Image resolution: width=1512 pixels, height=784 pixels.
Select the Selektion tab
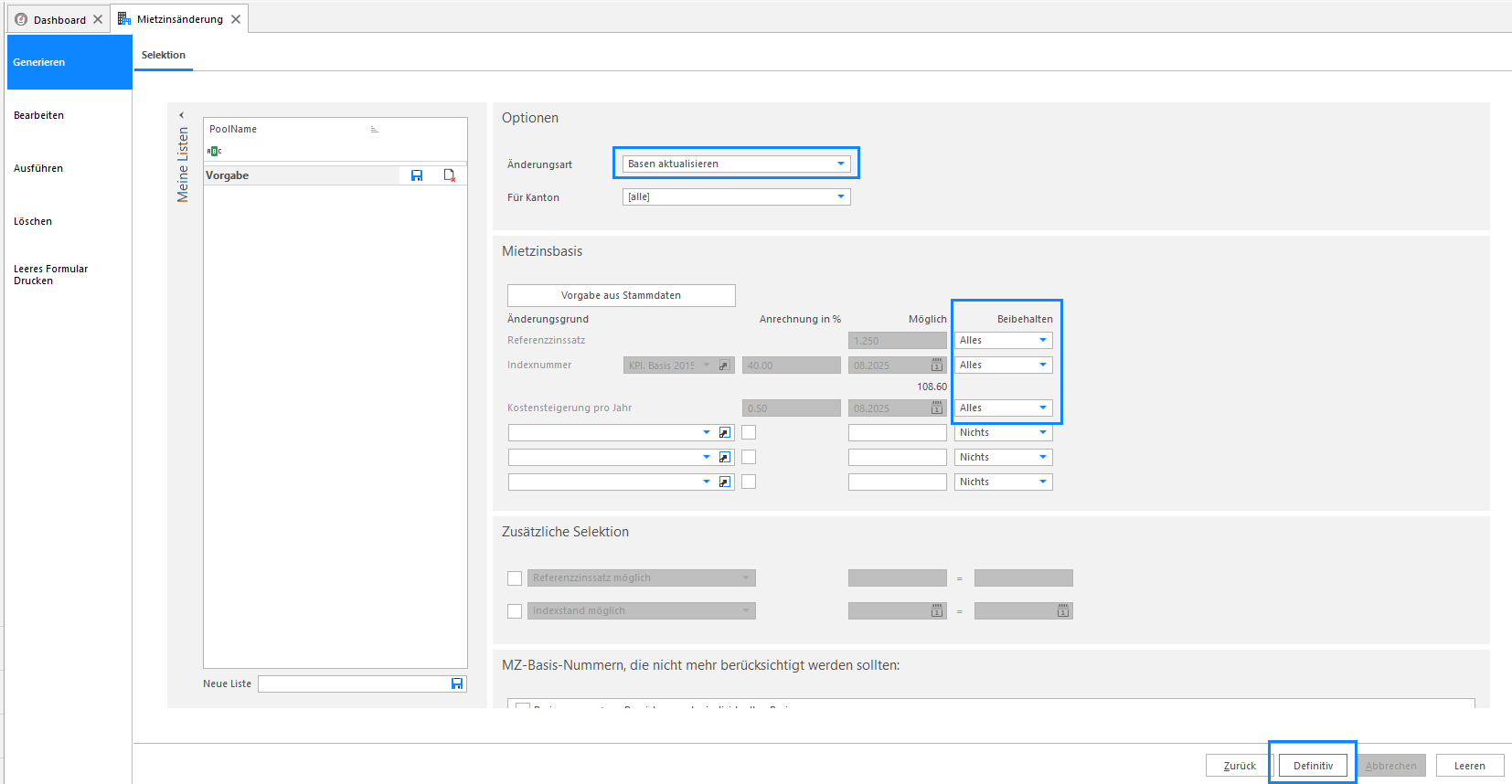164,55
